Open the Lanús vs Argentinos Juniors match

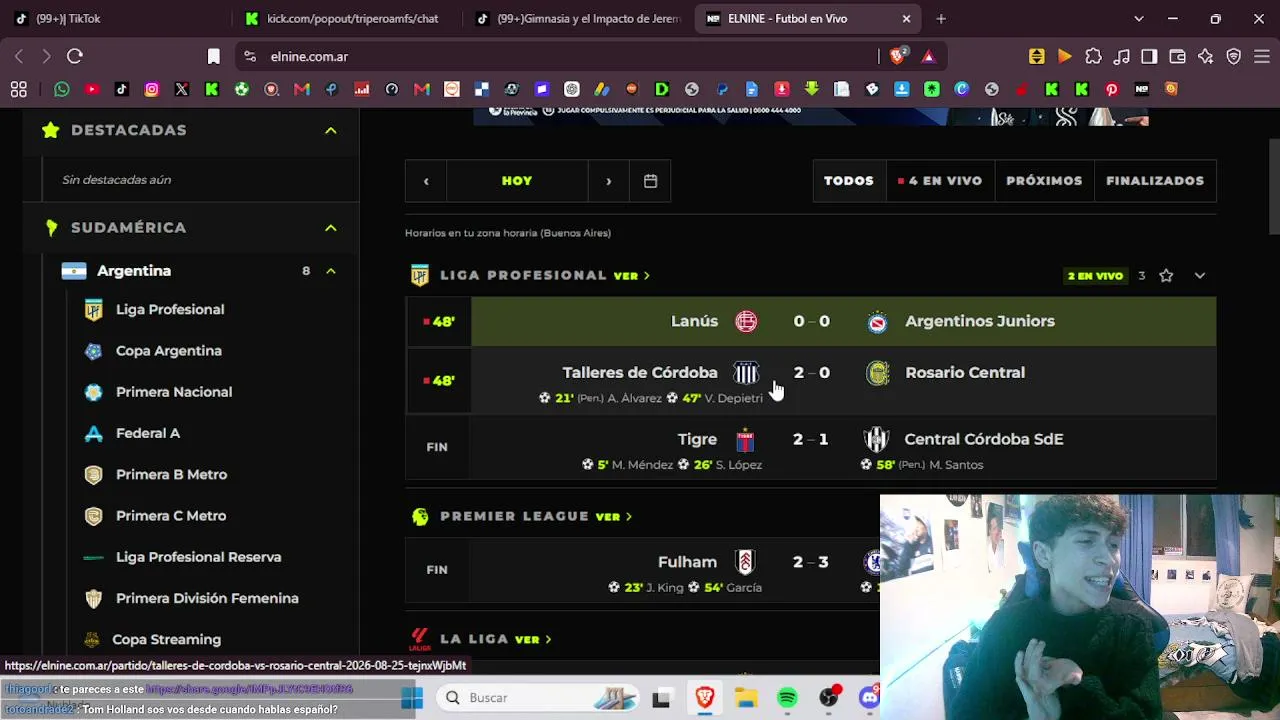click(811, 321)
